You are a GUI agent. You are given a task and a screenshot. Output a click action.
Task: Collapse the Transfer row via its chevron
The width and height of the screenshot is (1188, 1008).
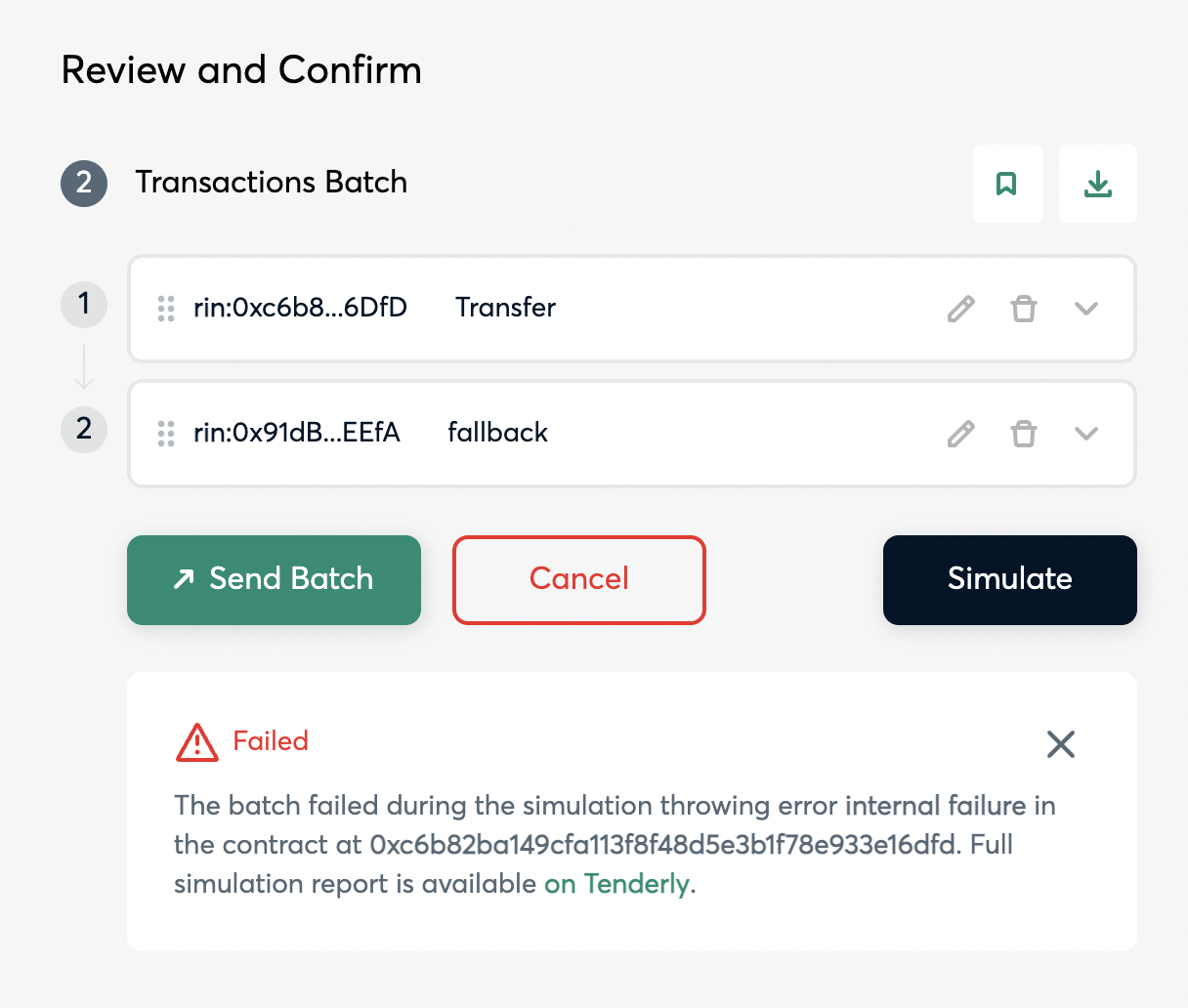pos(1085,308)
